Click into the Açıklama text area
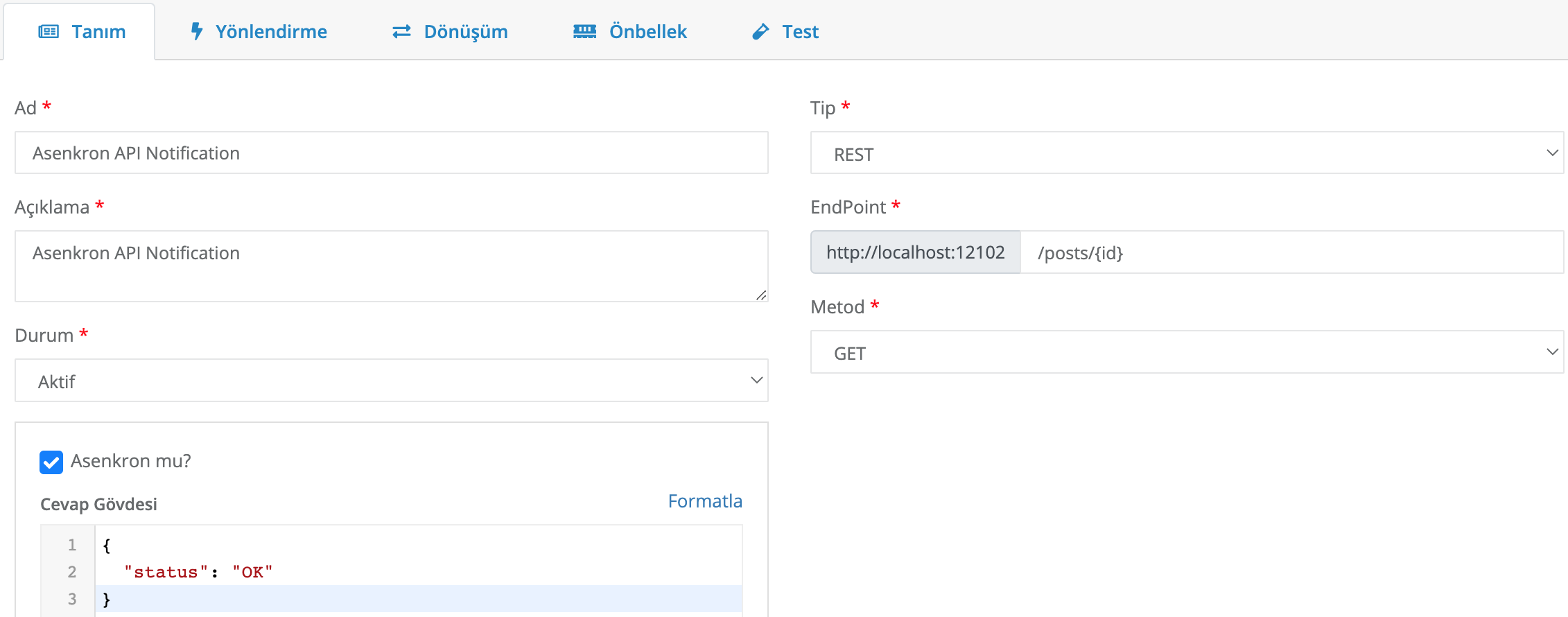Screen dimensions: 1568x617 (392, 266)
